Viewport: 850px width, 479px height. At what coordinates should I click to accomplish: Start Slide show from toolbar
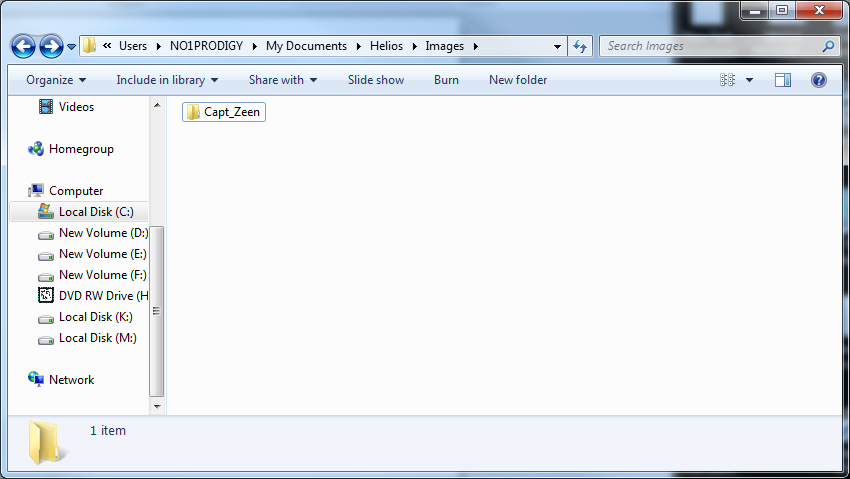(376, 80)
